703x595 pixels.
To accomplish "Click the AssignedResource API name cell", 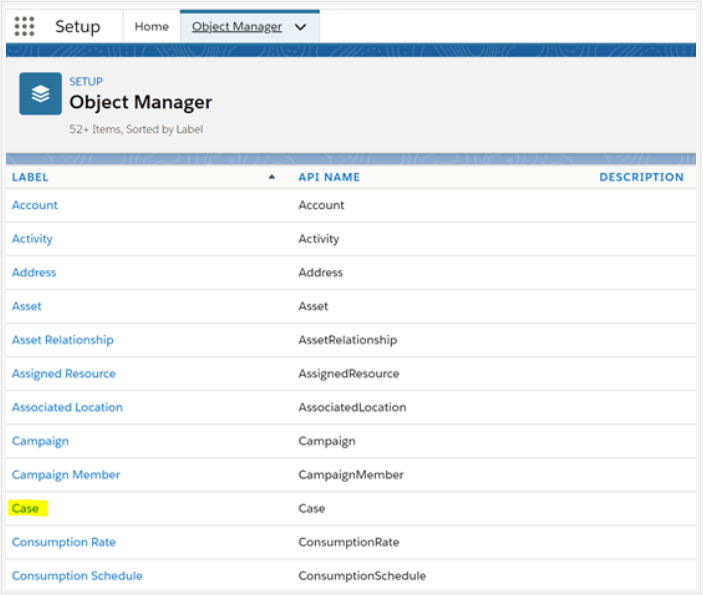I will tap(349, 374).
